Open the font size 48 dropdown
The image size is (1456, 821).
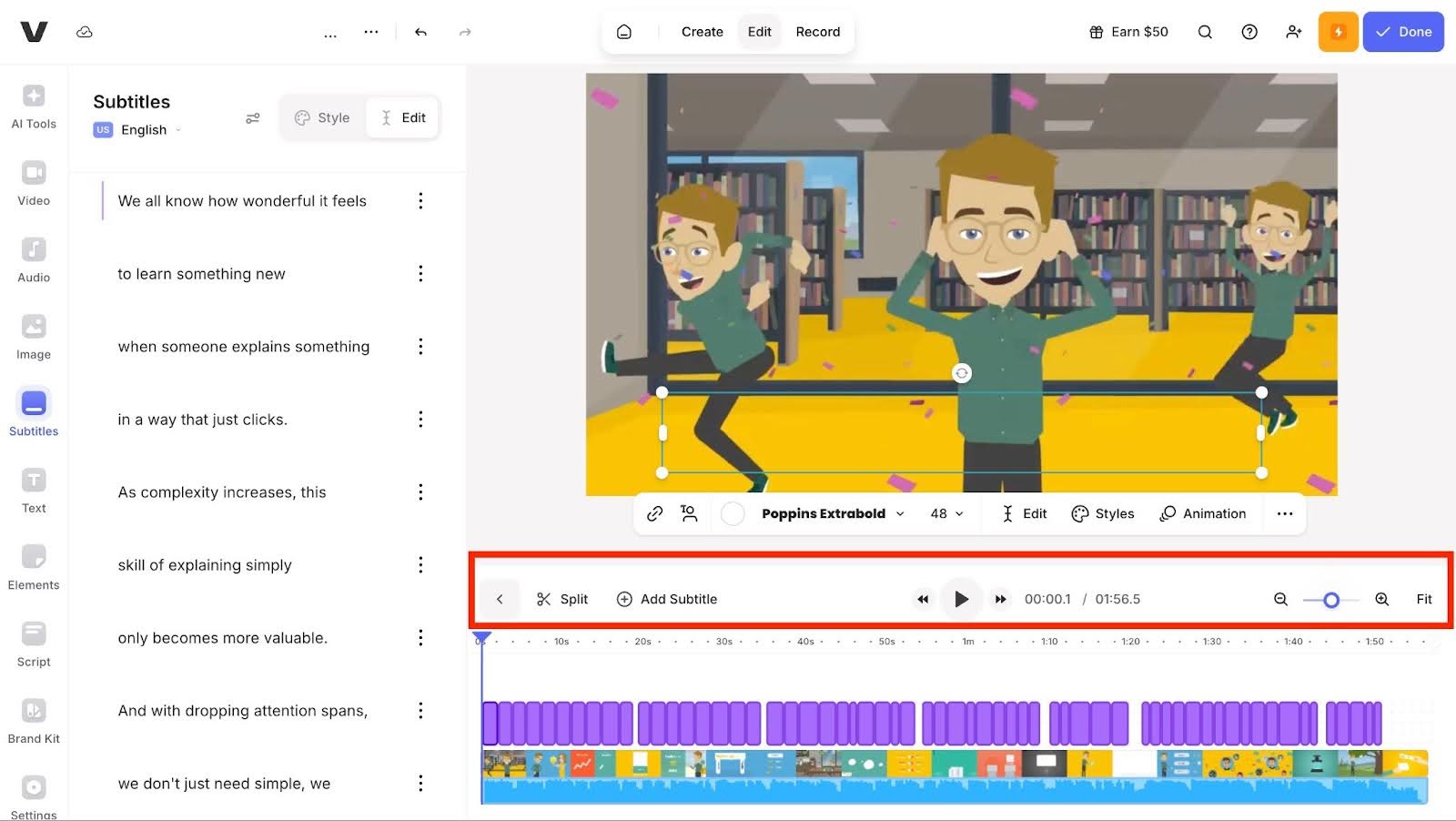tap(946, 513)
